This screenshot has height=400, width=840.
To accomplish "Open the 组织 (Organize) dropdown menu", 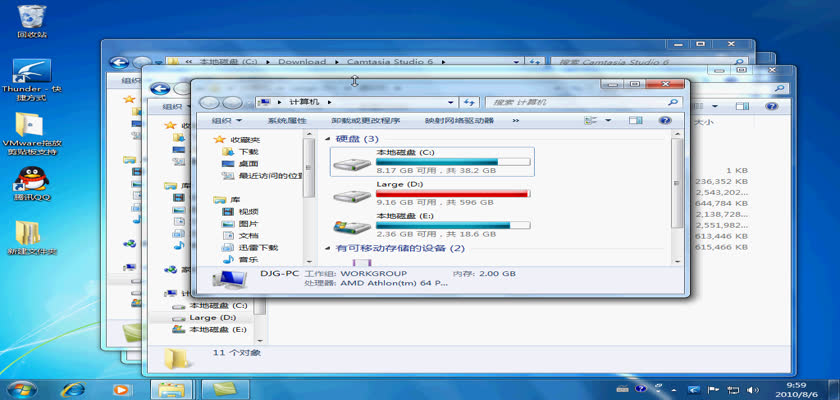I will pyautogui.click(x=217, y=121).
